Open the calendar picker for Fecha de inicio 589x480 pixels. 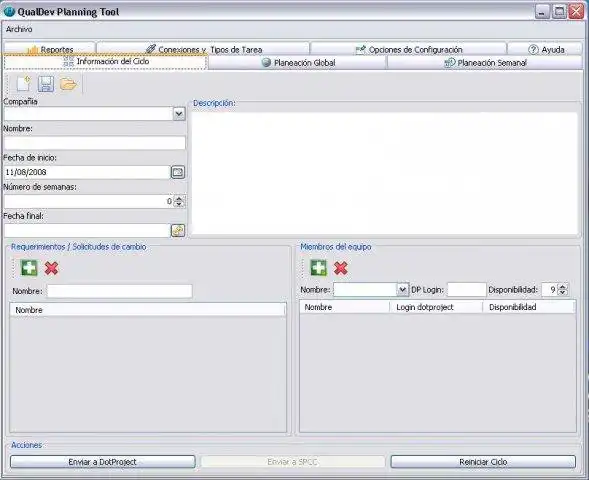tap(178, 172)
